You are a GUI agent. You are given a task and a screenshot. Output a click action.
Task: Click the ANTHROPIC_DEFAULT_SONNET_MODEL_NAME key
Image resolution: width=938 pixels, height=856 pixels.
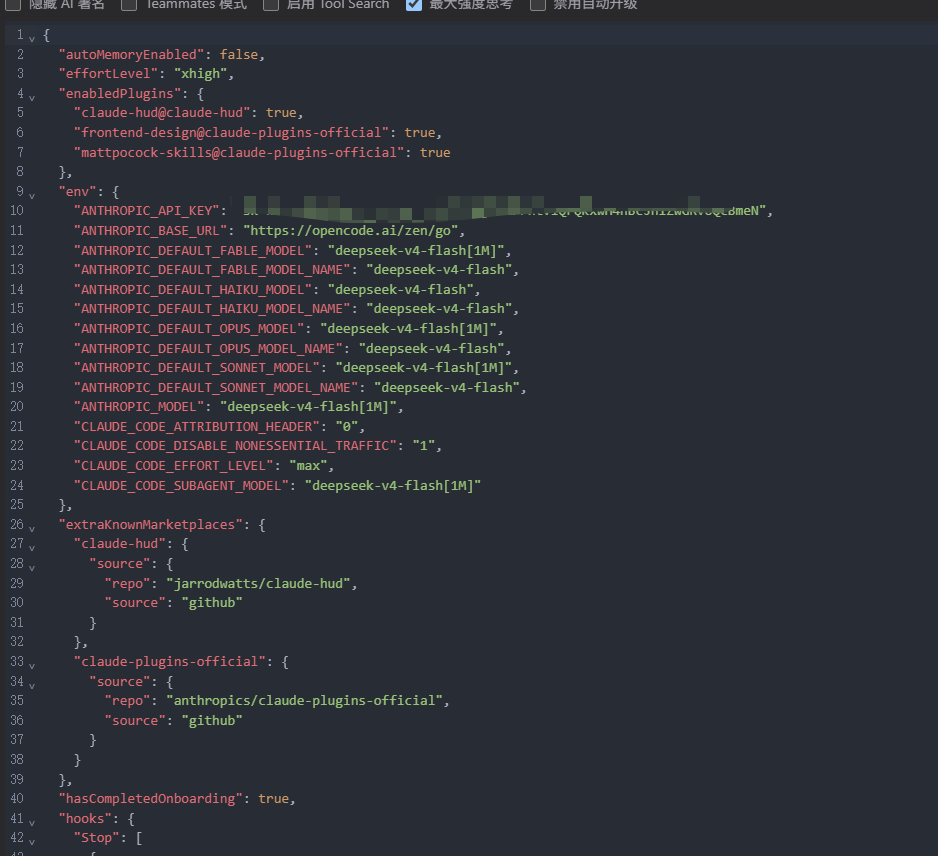pyautogui.click(x=215, y=387)
